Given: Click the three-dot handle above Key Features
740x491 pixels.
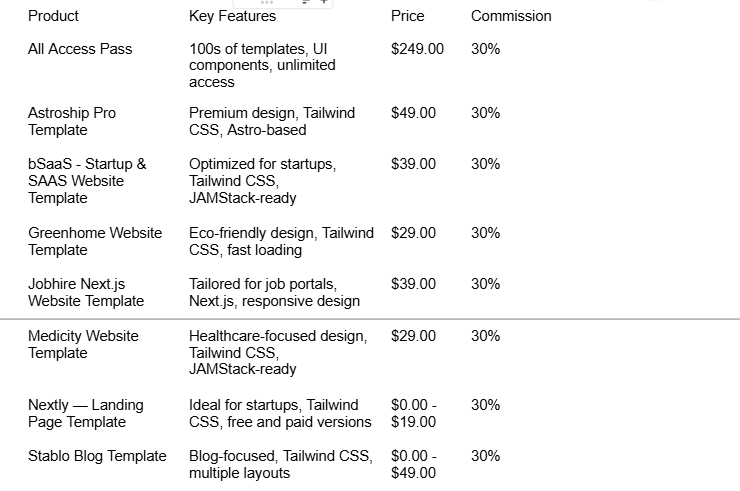Looking at the screenshot, I should point(267,3).
